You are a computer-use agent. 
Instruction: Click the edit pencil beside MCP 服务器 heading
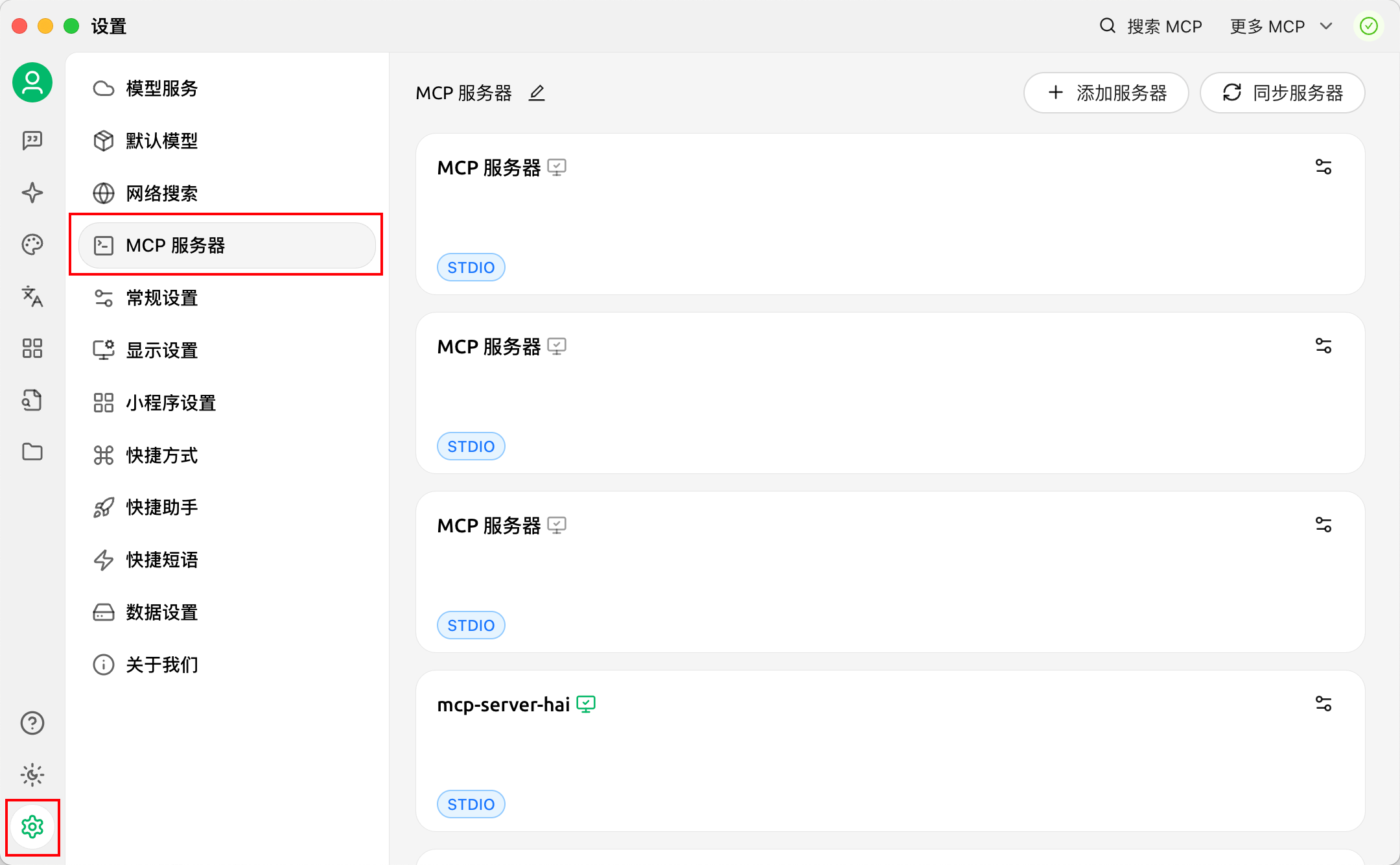pos(537,93)
